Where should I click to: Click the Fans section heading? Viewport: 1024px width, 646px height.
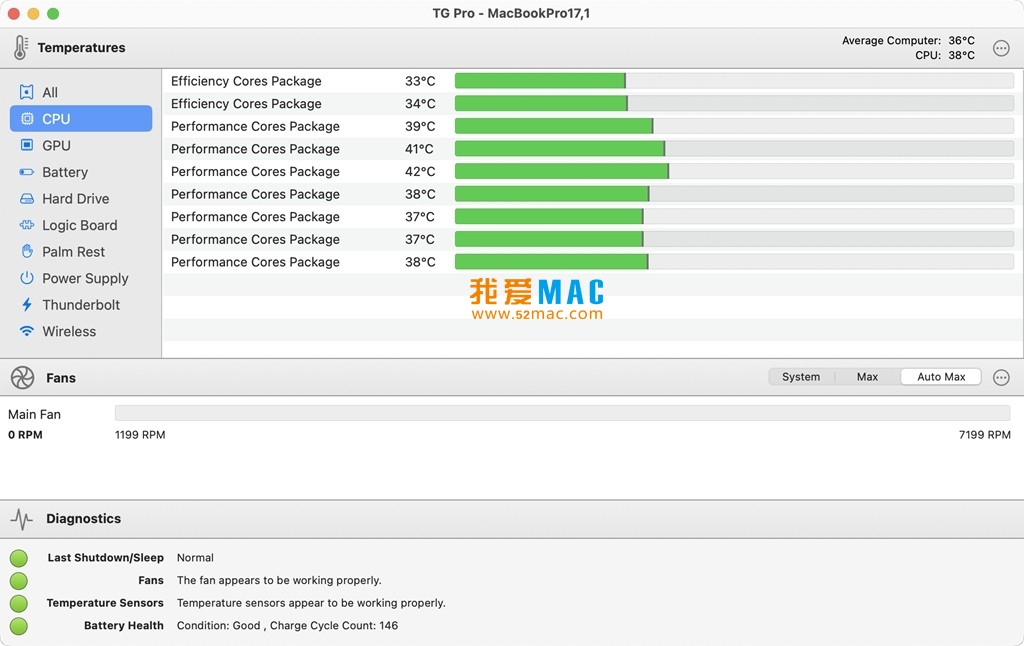(x=61, y=378)
